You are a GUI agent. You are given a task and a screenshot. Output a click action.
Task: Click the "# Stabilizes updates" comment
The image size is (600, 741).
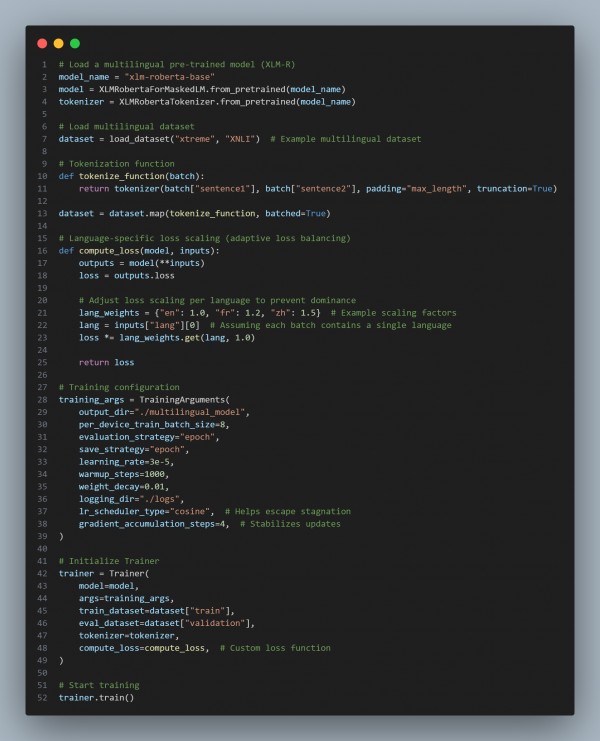coord(290,524)
